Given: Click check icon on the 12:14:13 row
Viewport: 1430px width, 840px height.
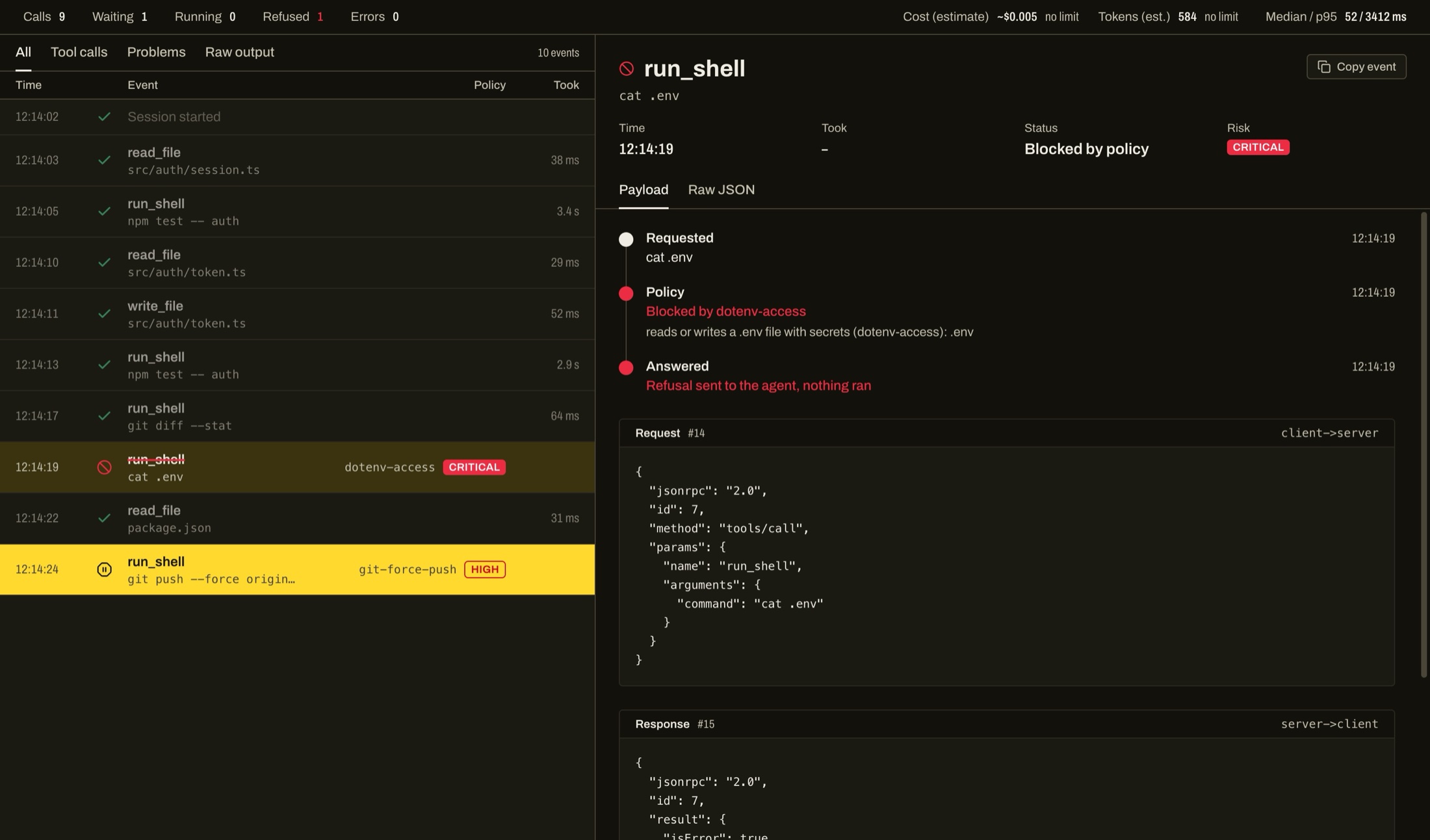Looking at the screenshot, I should point(104,364).
